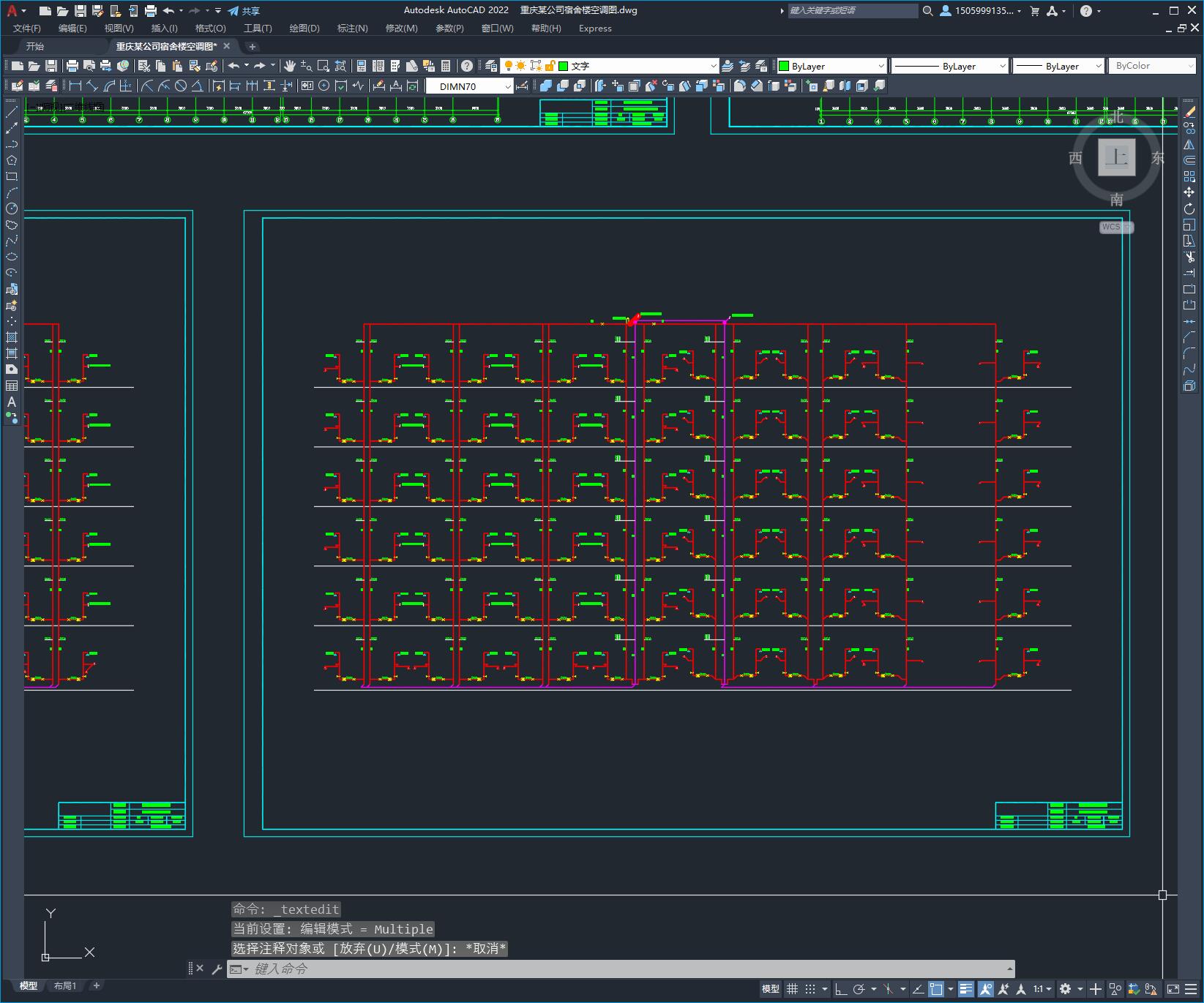Screen dimensions: 1204x1003
Task: Click the Quick Calculator icon
Action: [x=446, y=66]
